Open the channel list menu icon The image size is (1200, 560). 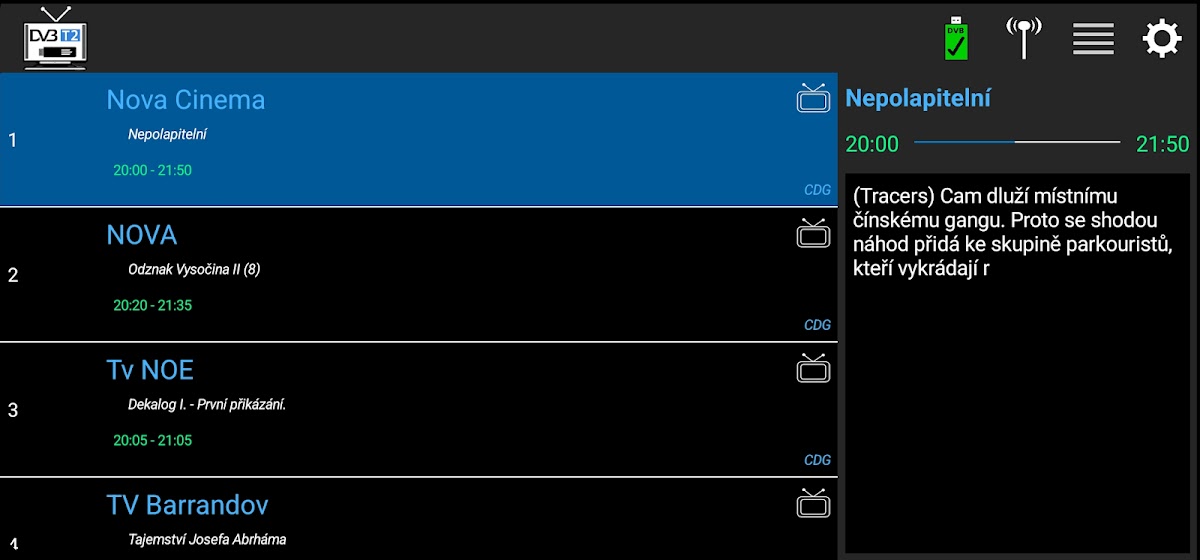coord(1093,39)
